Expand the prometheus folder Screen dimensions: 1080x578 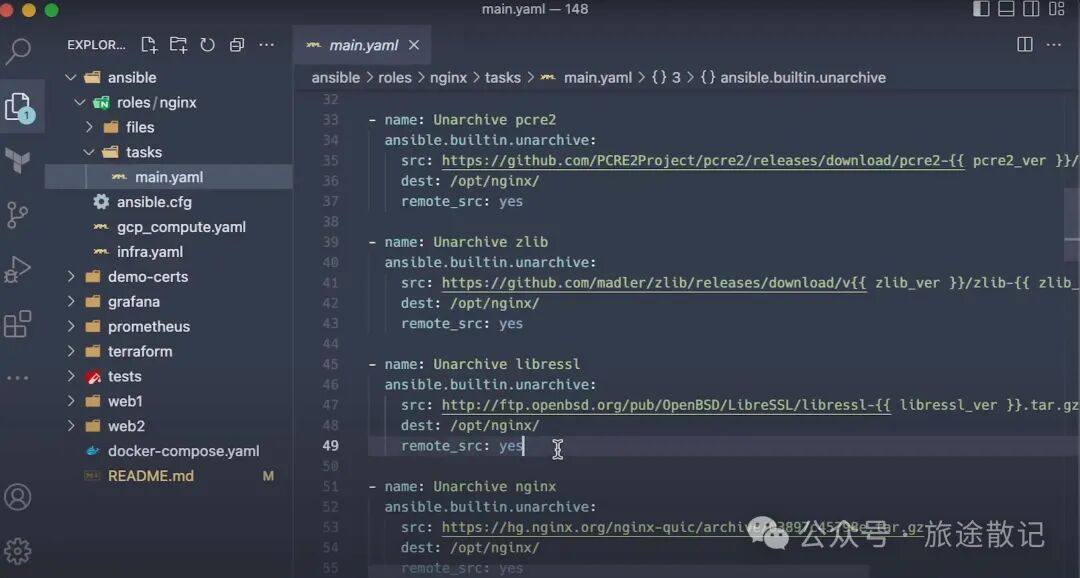point(71,327)
